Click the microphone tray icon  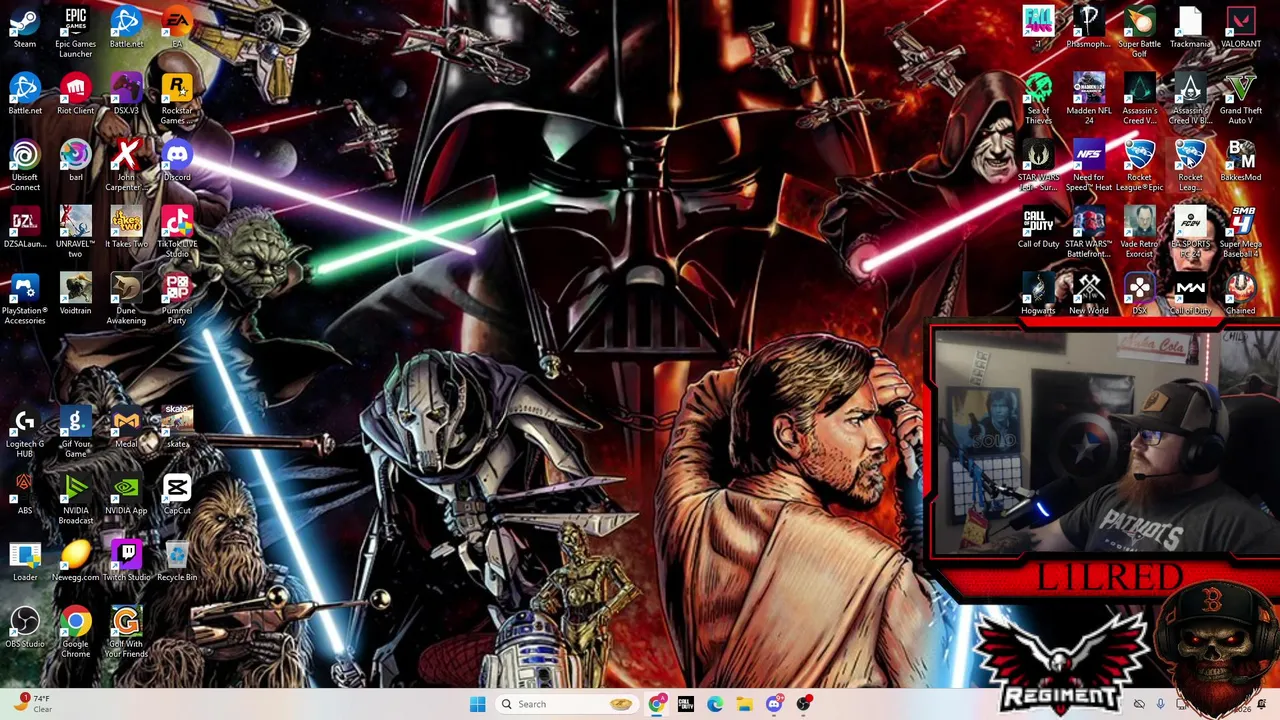coord(1160,704)
